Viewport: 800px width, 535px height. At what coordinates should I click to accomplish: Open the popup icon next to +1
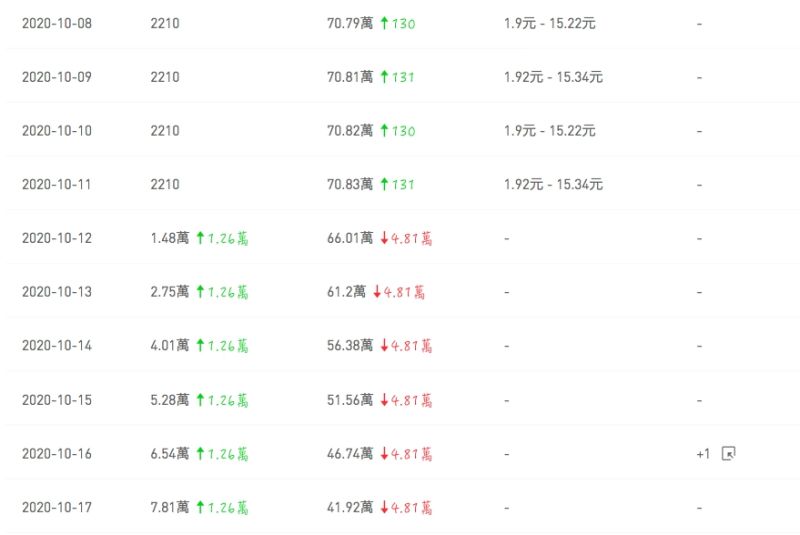point(729,453)
